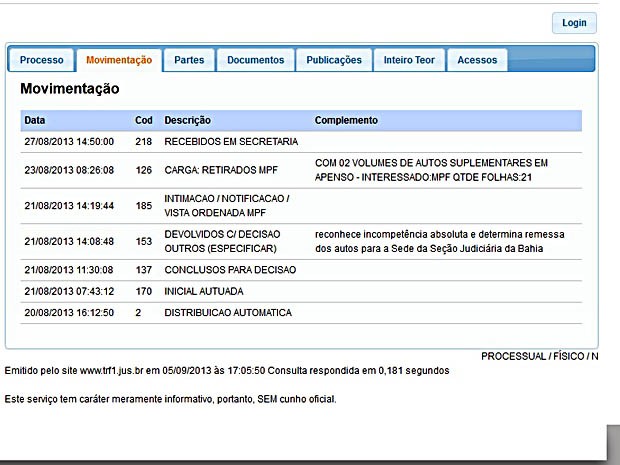Click the Login button

574,23
